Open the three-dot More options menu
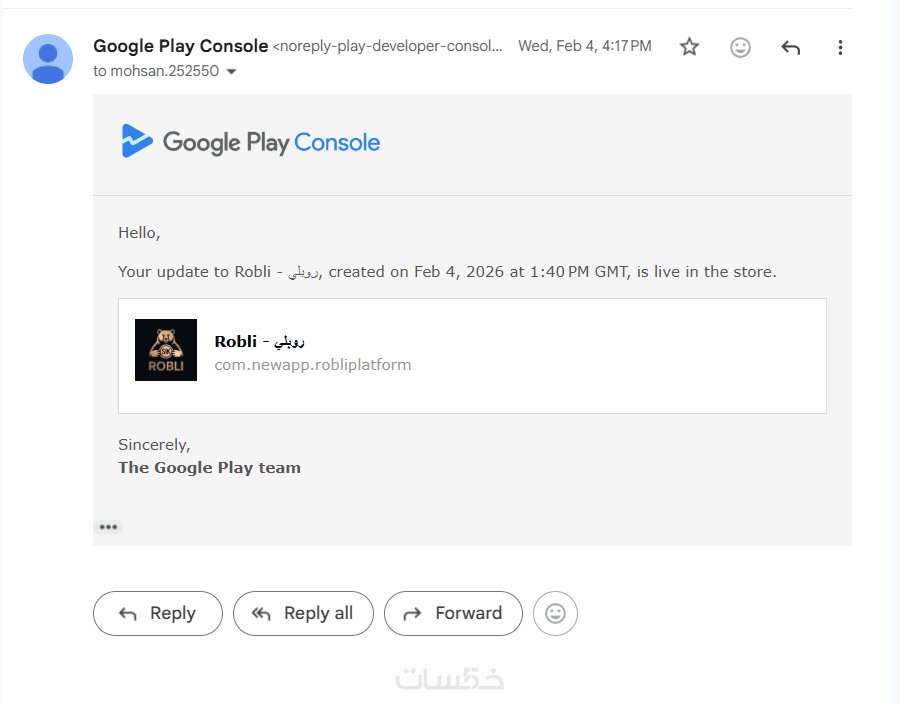The image size is (900, 704). 840,47
